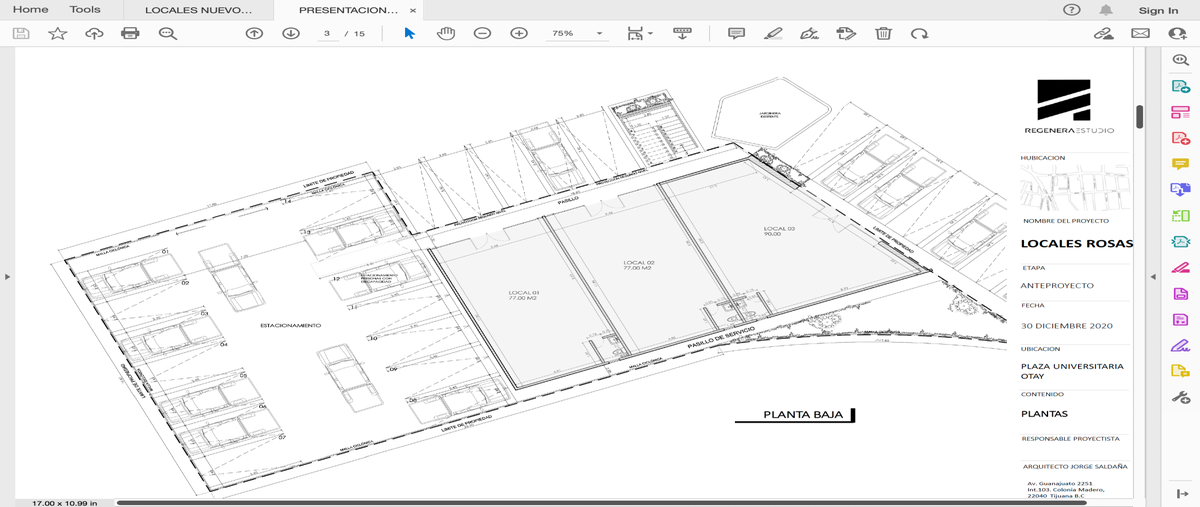Print the document using printer icon
Viewport: 1200px width, 507px height.
pyautogui.click(x=130, y=33)
